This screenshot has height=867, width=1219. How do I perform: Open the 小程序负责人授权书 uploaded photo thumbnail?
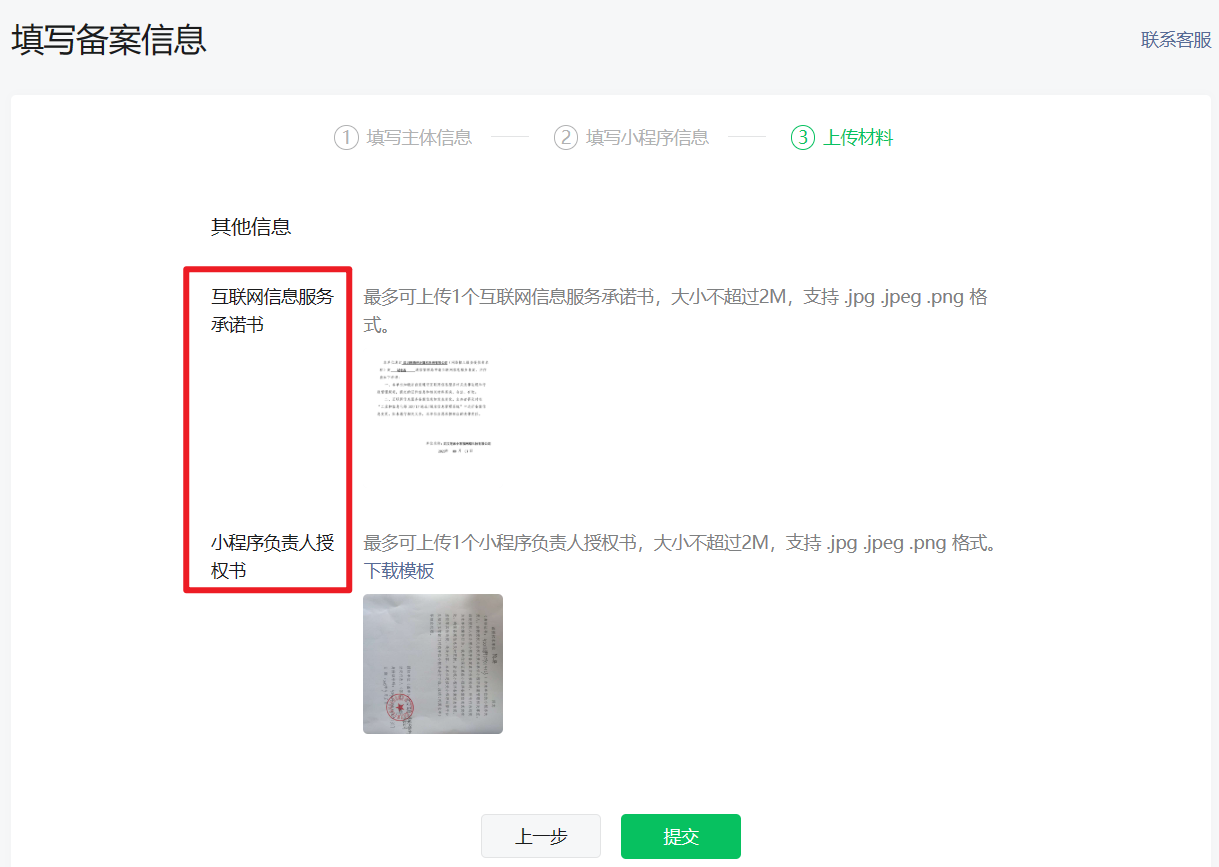(433, 664)
